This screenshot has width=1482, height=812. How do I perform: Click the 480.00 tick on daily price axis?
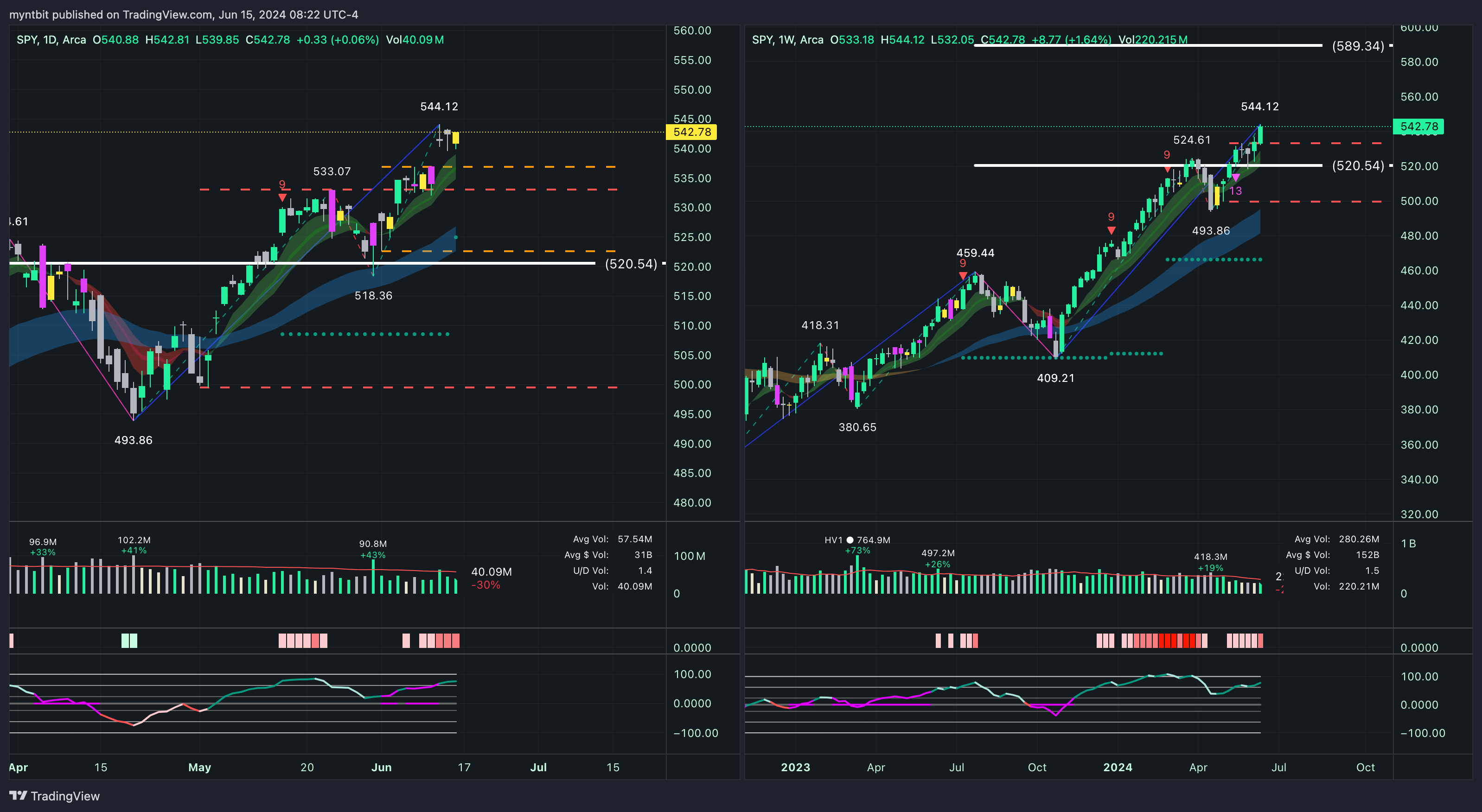coord(692,502)
